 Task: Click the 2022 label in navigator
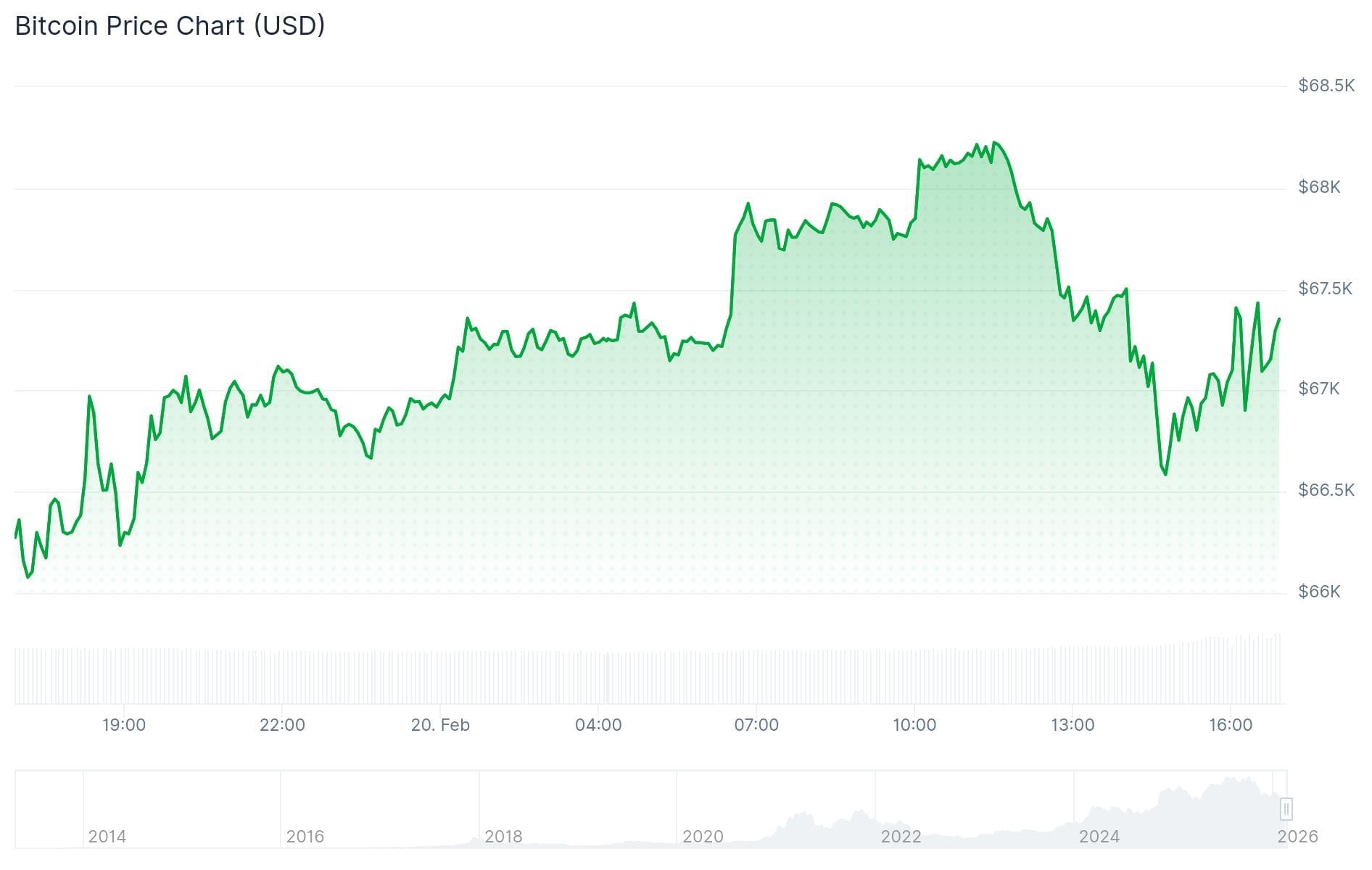[x=901, y=837]
